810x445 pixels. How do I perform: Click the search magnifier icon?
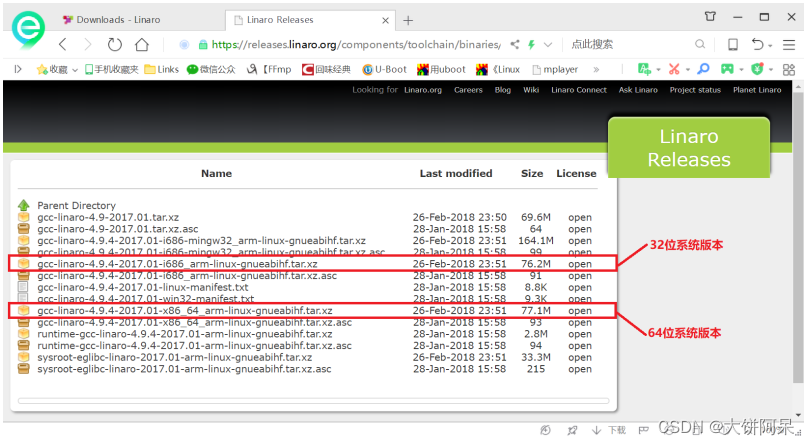pos(699,44)
